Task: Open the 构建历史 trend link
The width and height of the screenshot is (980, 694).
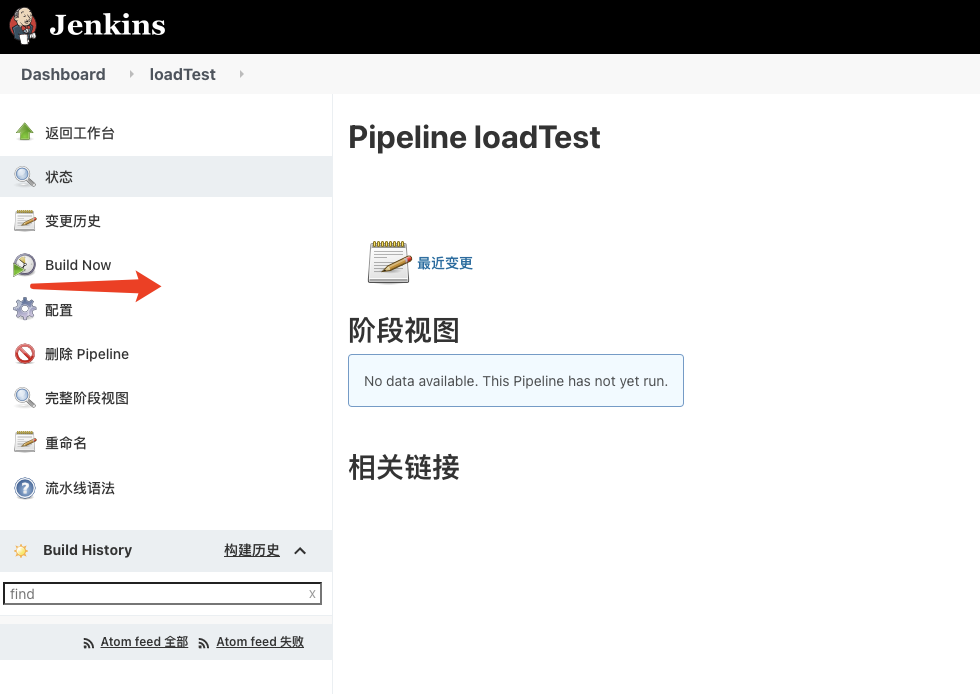Action: coord(252,550)
